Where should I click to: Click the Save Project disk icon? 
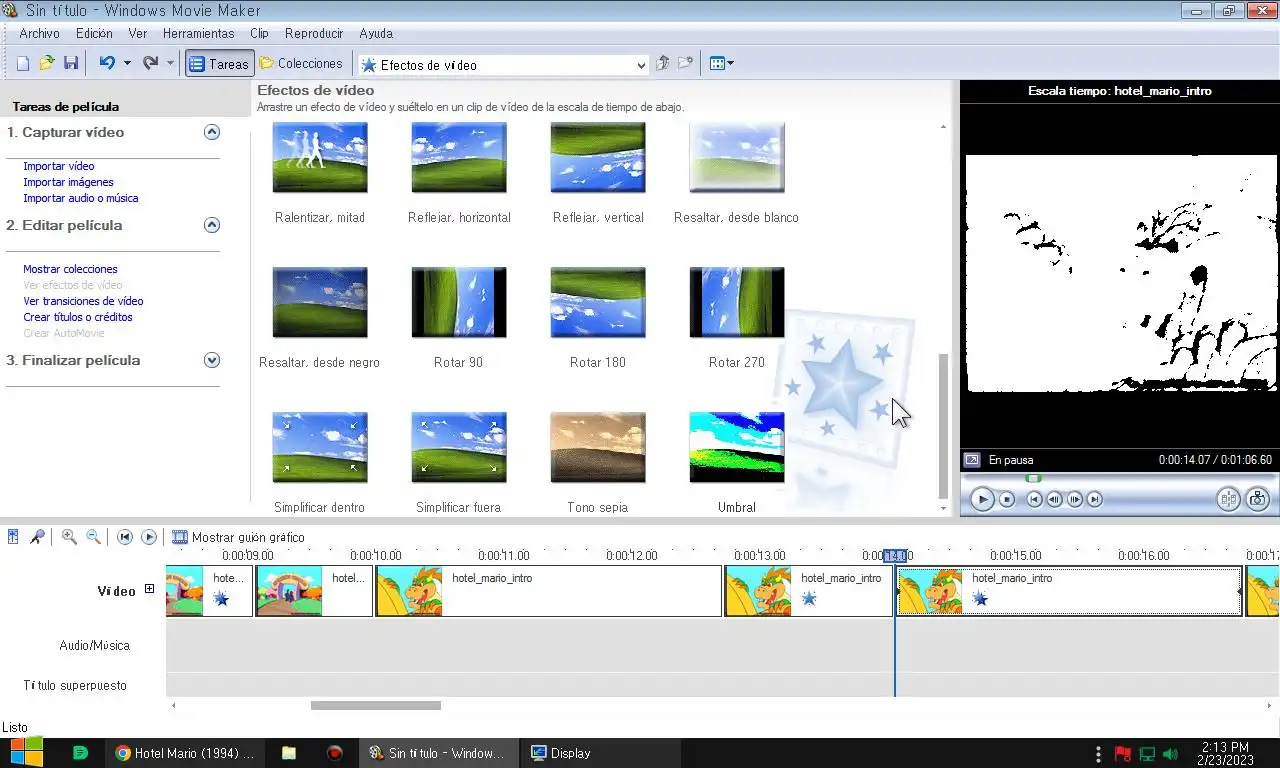click(70, 63)
